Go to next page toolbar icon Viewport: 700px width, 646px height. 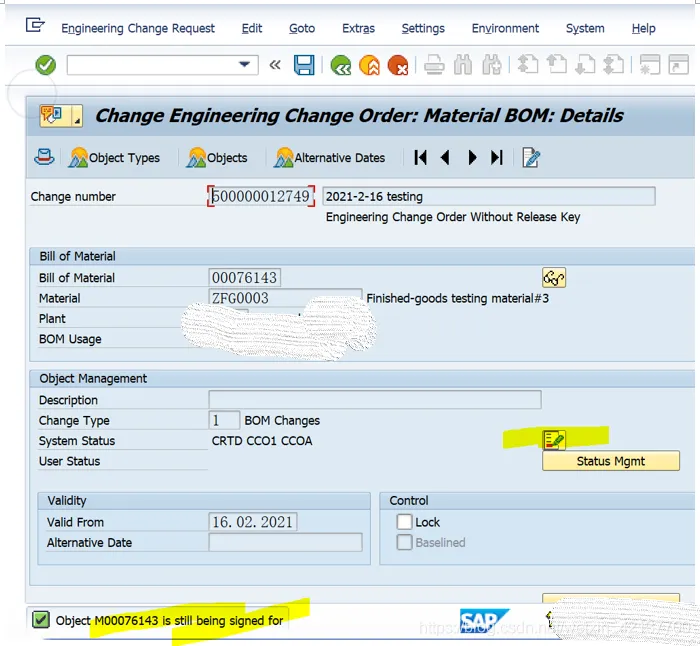585,65
